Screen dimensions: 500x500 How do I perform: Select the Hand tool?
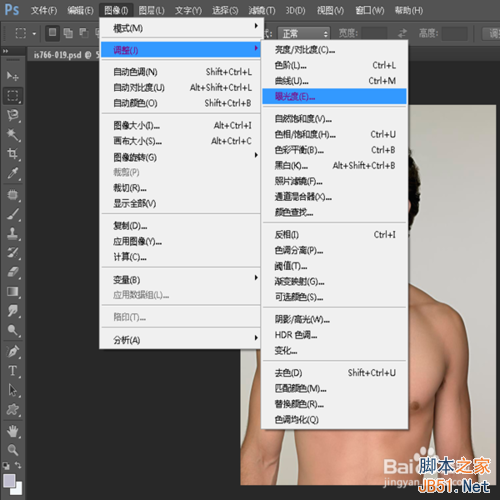tap(13, 431)
